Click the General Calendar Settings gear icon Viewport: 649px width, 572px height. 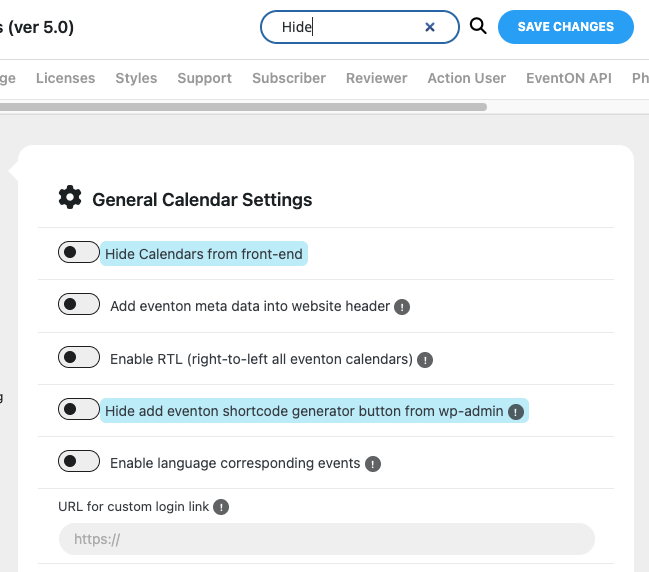click(70, 198)
